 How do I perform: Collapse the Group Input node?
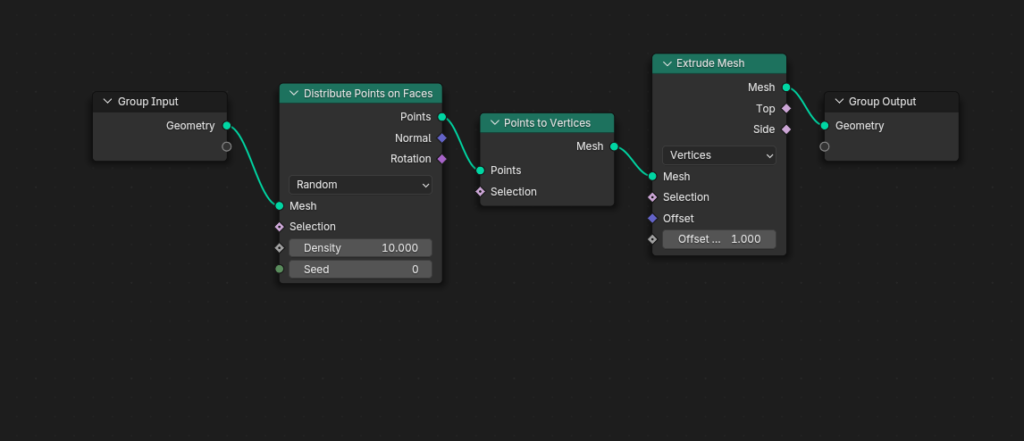click(108, 102)
